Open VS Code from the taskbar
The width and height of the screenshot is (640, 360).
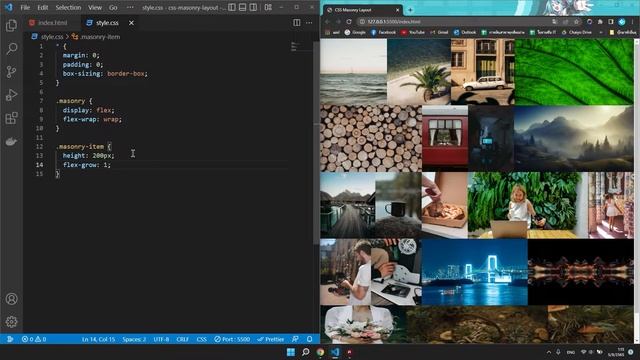[335, 352]
